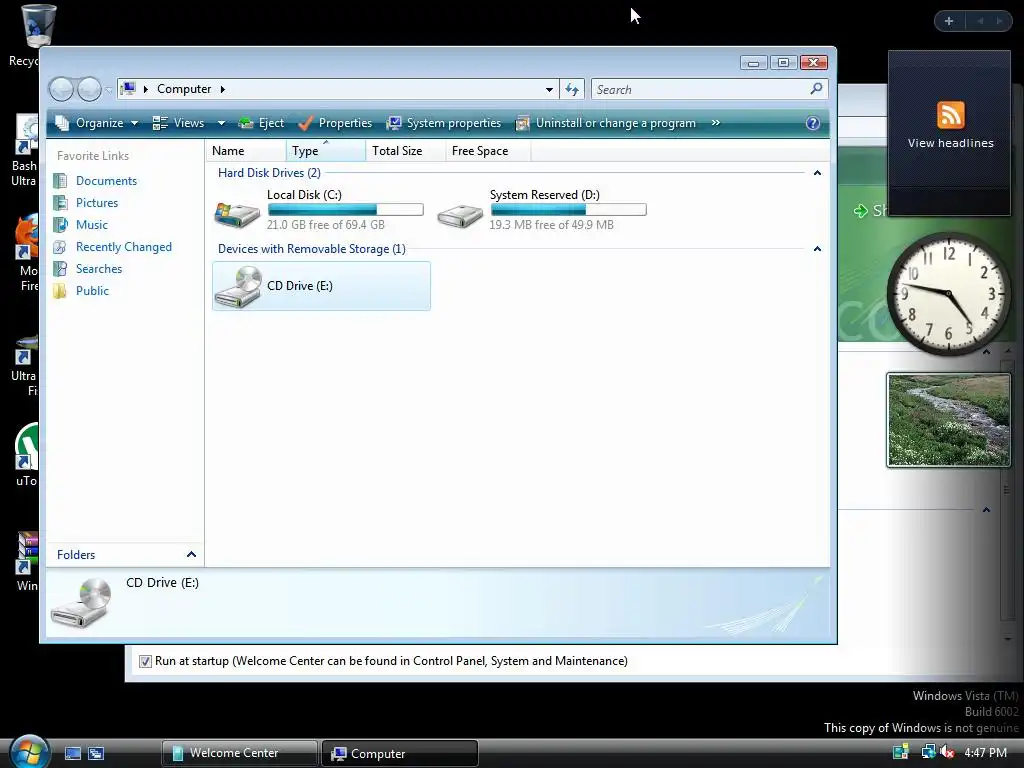The image size is (1024, 768).
Task: Click the Hard Disk Drives (2) group header
Action: point(269,173)
